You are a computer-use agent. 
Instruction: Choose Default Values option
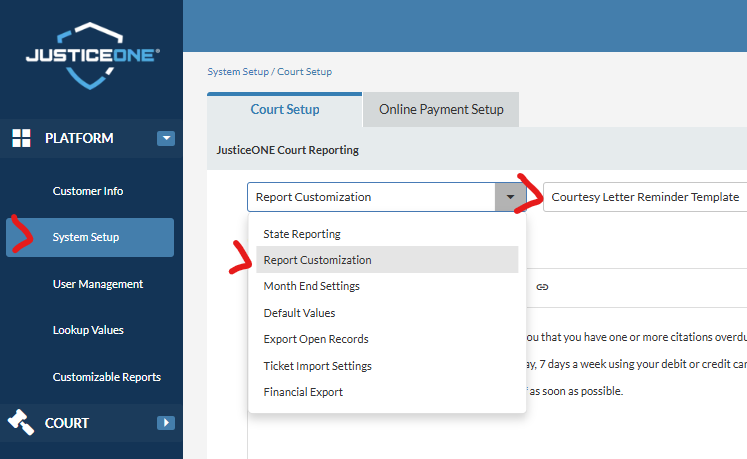pos(387,313)
